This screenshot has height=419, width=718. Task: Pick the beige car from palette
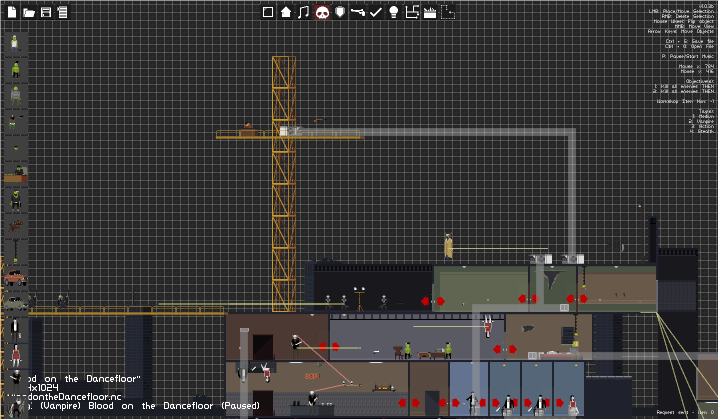(x=16, y=303)
